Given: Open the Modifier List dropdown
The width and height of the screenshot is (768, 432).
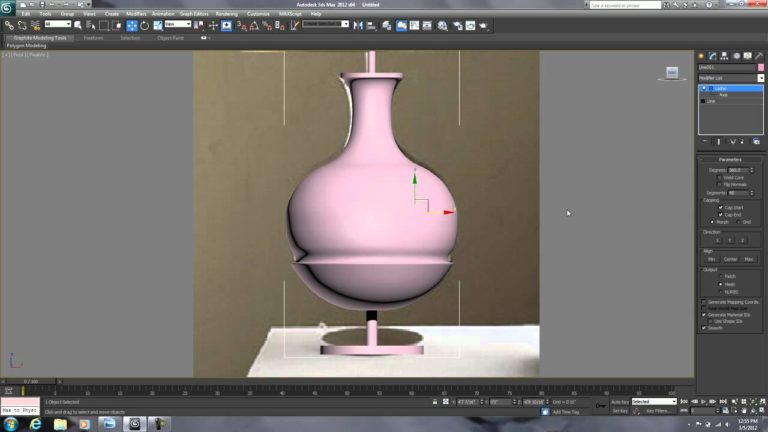Looking at the screenshot, I should [729, 77].
